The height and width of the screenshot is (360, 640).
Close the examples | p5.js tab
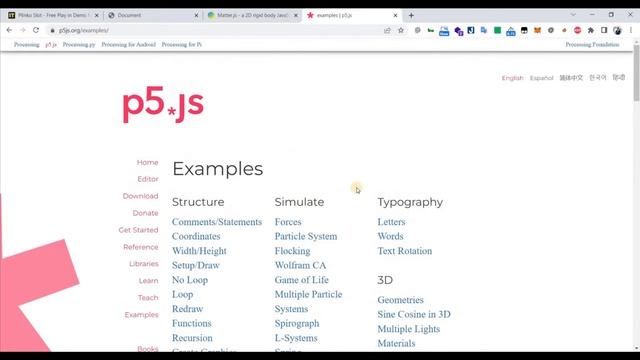tap(396, 16)
